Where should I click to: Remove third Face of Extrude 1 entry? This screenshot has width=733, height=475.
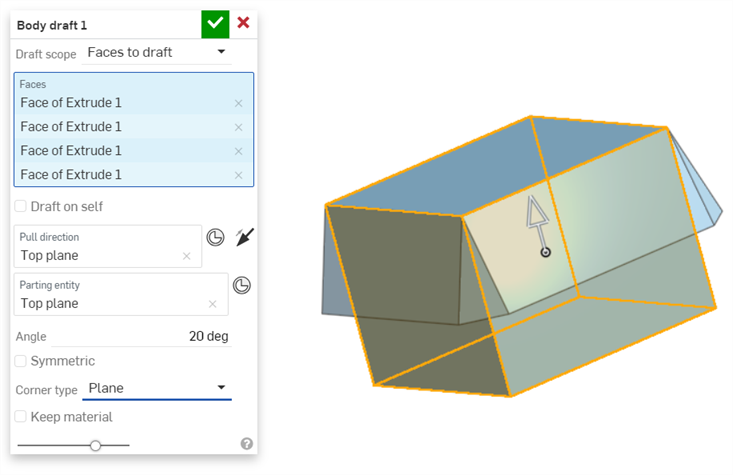(x=238, y=151)
